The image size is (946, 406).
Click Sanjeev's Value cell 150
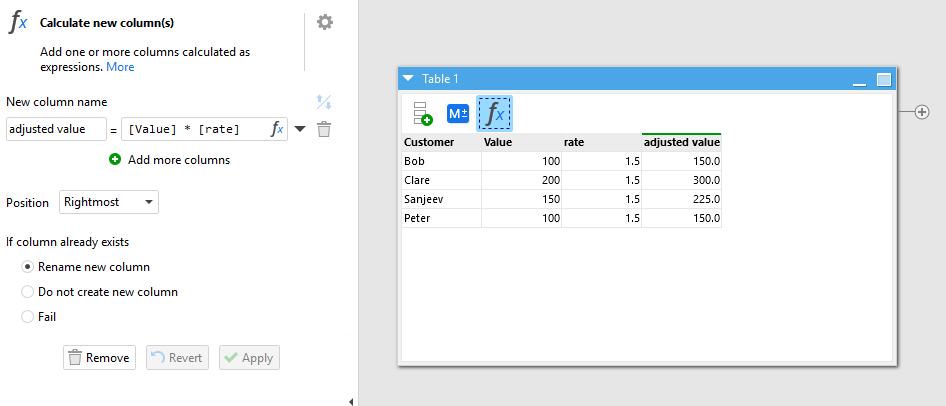click(x=521, y=199)
